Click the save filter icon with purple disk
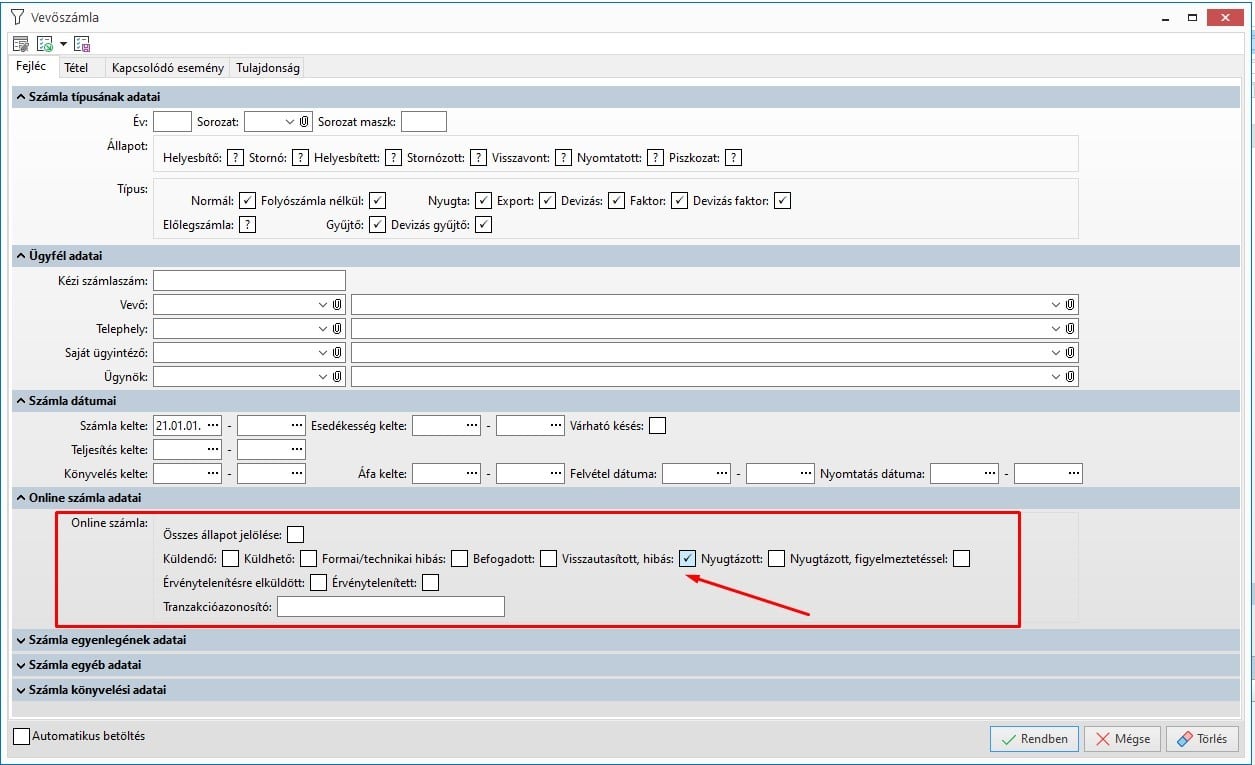The image size is (1255, 765). click(x=82, y=44)
